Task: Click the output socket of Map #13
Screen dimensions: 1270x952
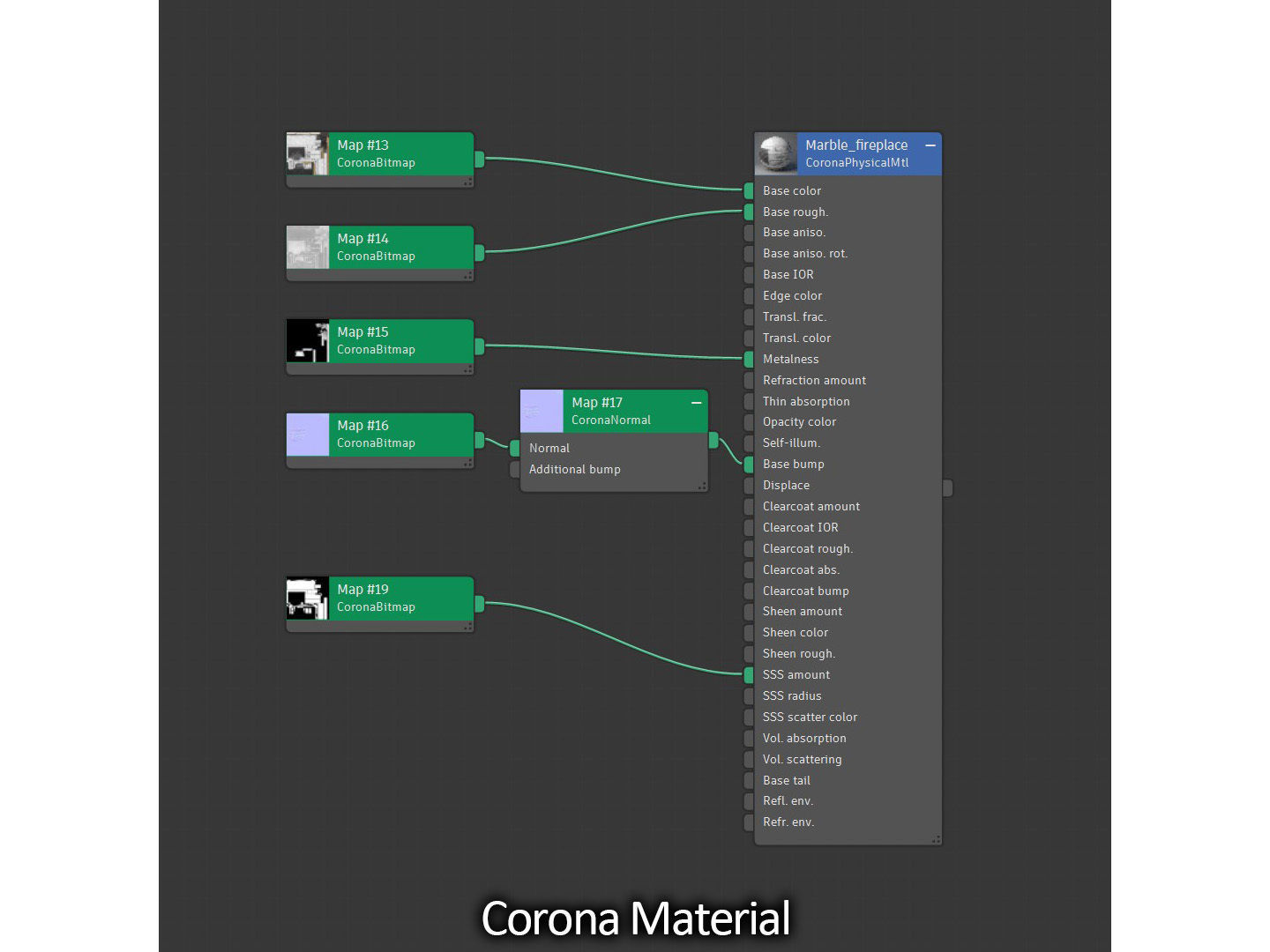Action: point(480,160)
